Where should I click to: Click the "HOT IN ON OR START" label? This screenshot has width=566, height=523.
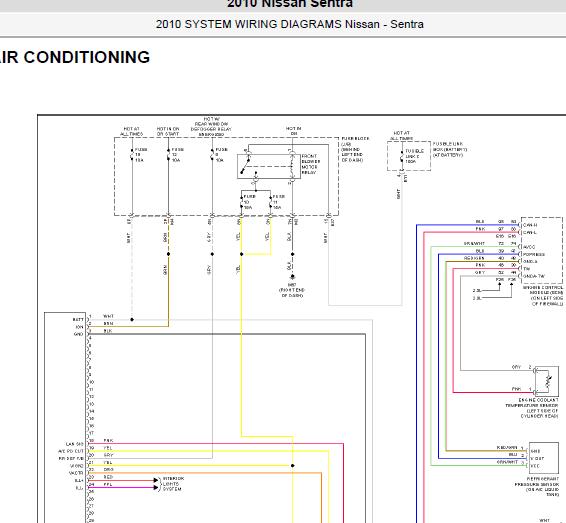168,131
